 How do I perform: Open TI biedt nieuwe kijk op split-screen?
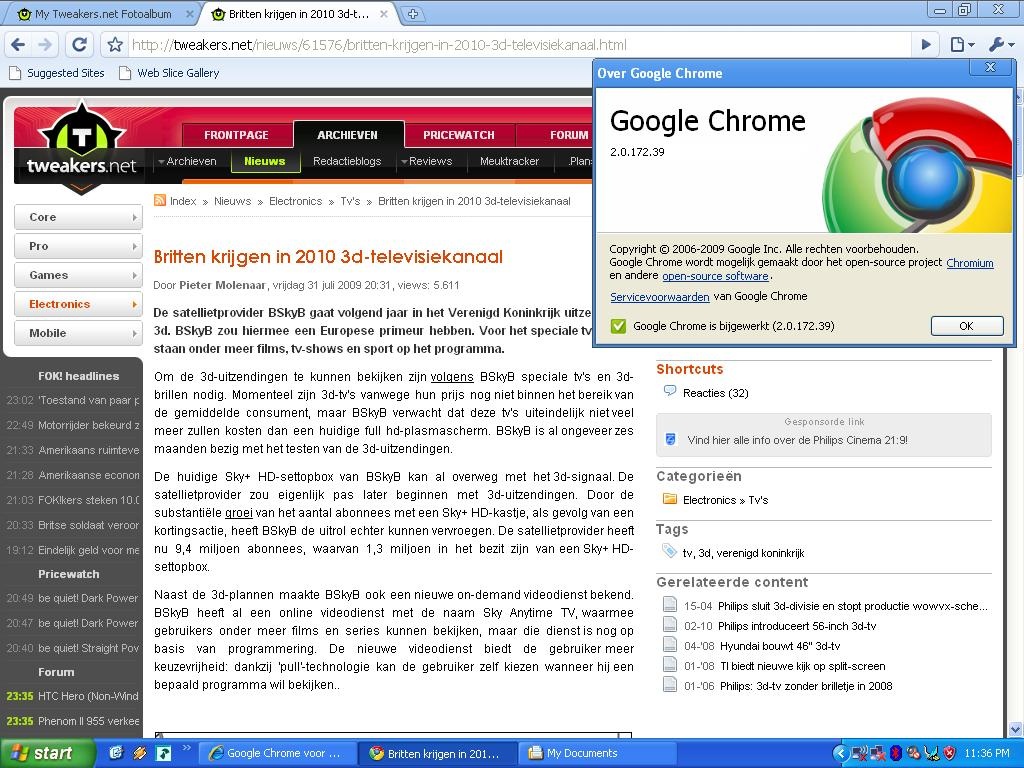pos(803,666)
